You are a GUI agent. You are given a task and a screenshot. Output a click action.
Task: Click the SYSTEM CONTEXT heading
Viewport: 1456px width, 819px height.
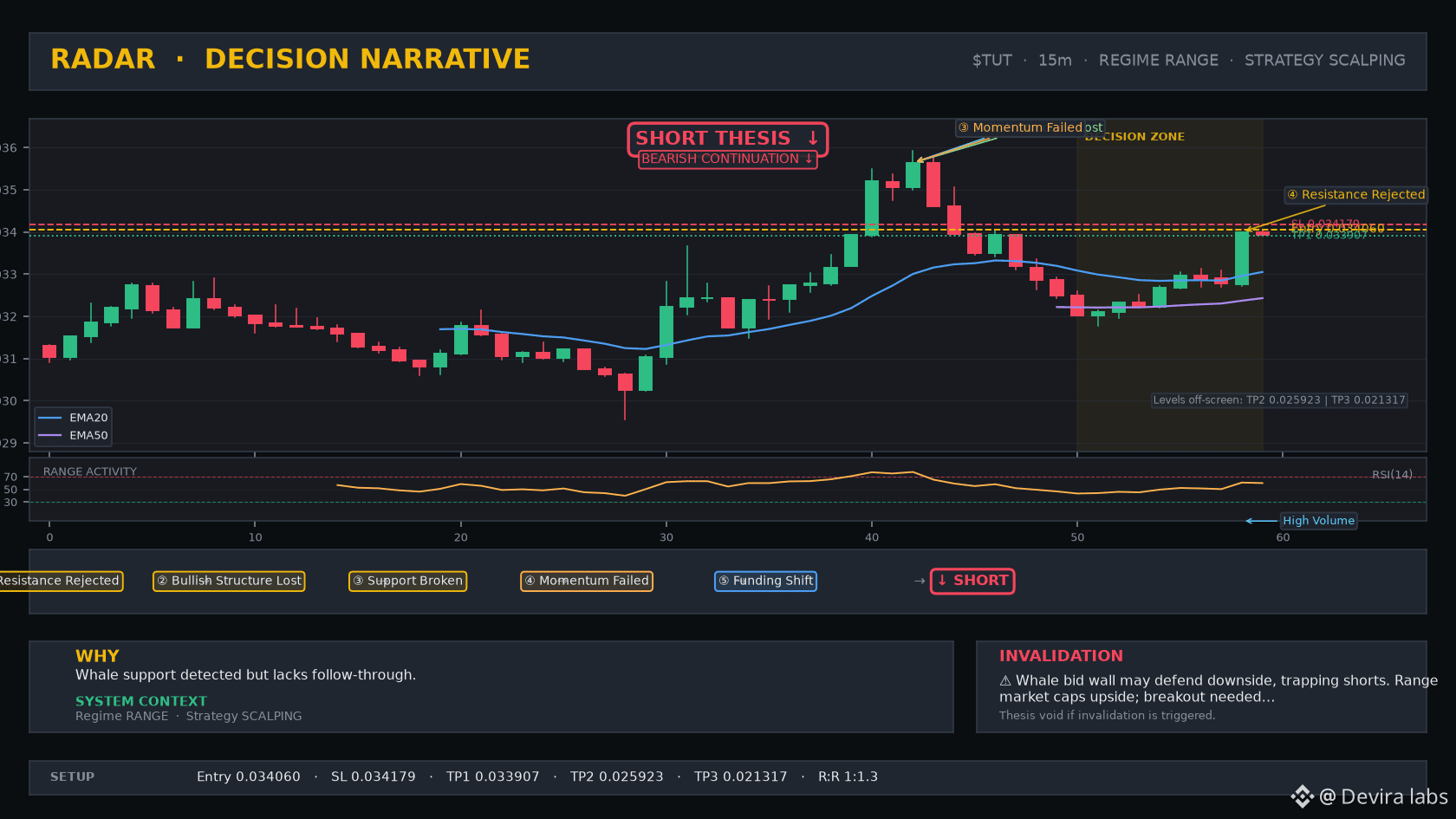point(141,701)
